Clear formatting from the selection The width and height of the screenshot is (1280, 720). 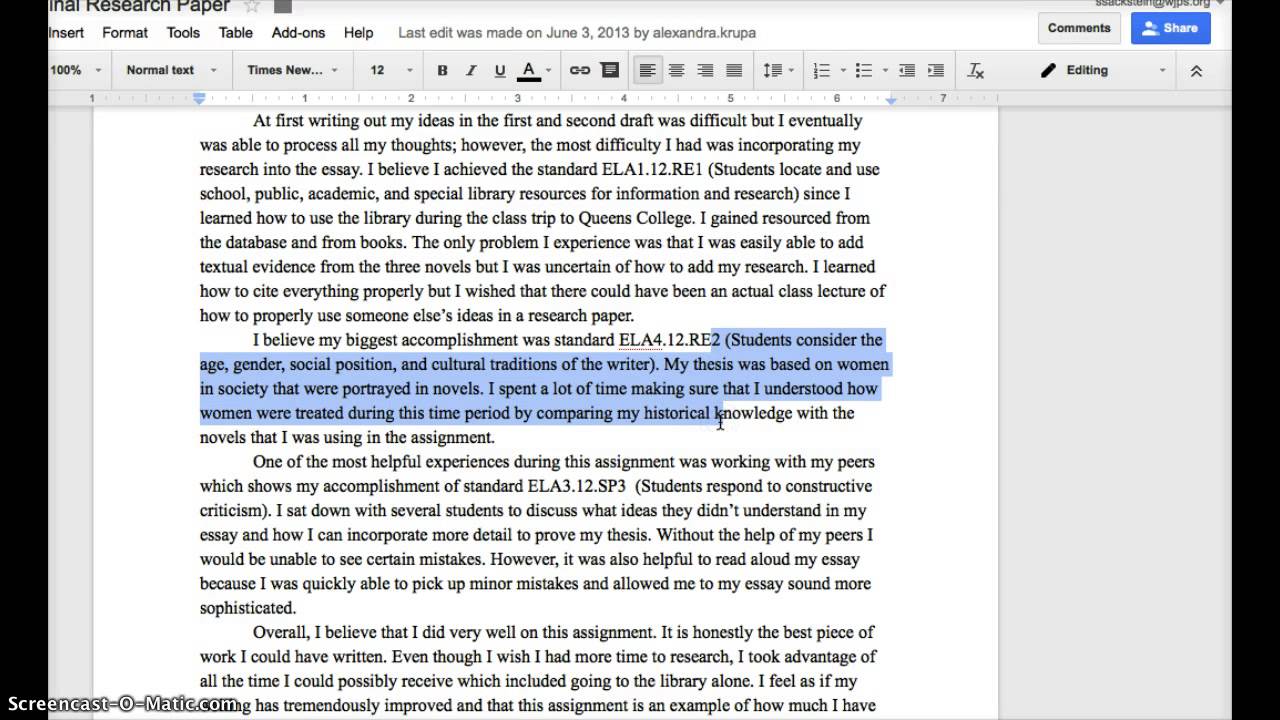point(976,70)
